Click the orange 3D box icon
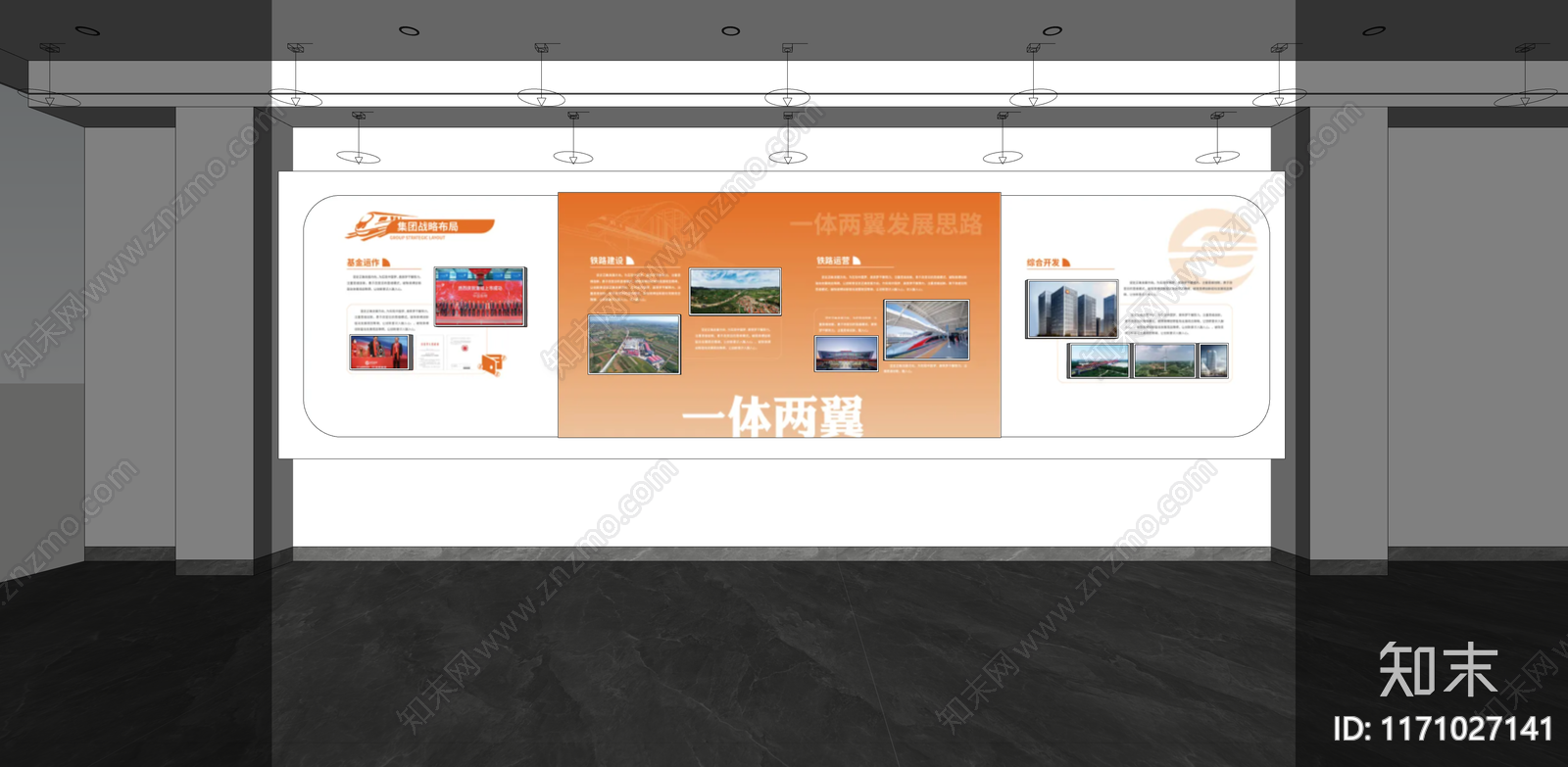Screen dimensions: 1568x767 coord(492,363)
